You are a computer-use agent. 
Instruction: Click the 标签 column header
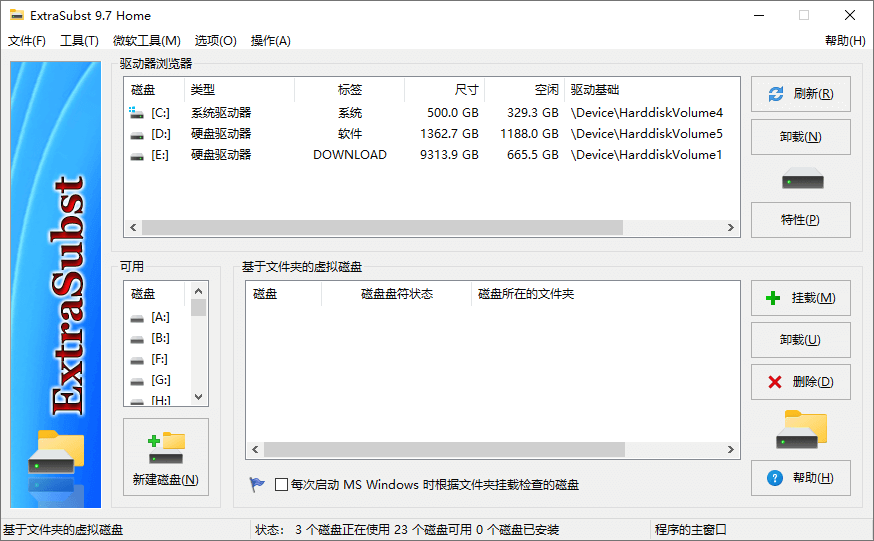(349, 90)
